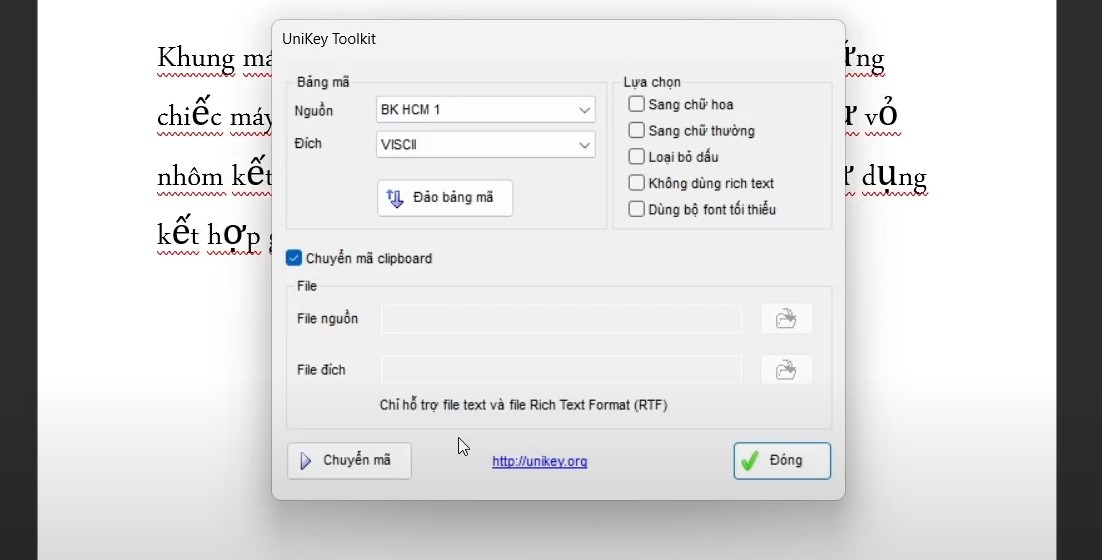Image resolution: width=1102 pixels, height=560 pixels.
Task: Click into File đích path field
Action: pos(560,370)
